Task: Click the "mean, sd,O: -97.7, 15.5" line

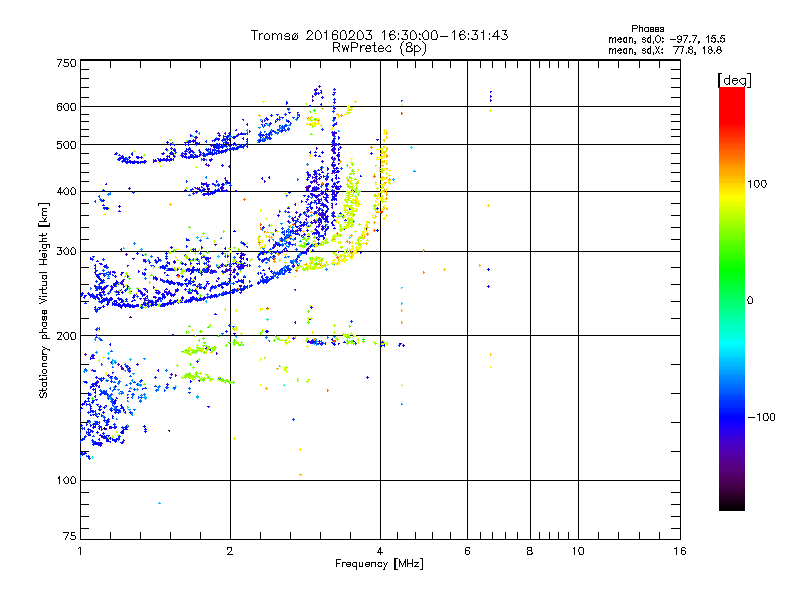Action: click(666, 39)
